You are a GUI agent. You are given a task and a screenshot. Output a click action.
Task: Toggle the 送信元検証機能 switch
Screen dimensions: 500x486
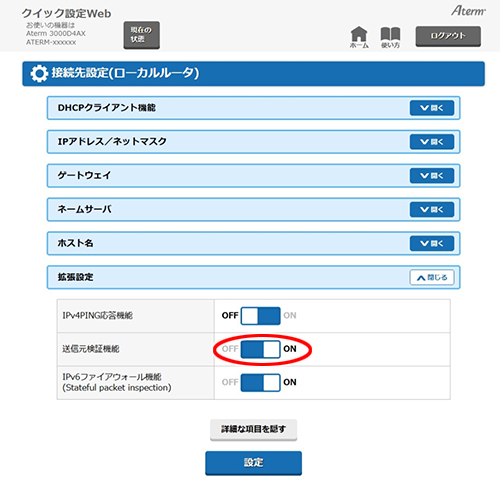260,349
